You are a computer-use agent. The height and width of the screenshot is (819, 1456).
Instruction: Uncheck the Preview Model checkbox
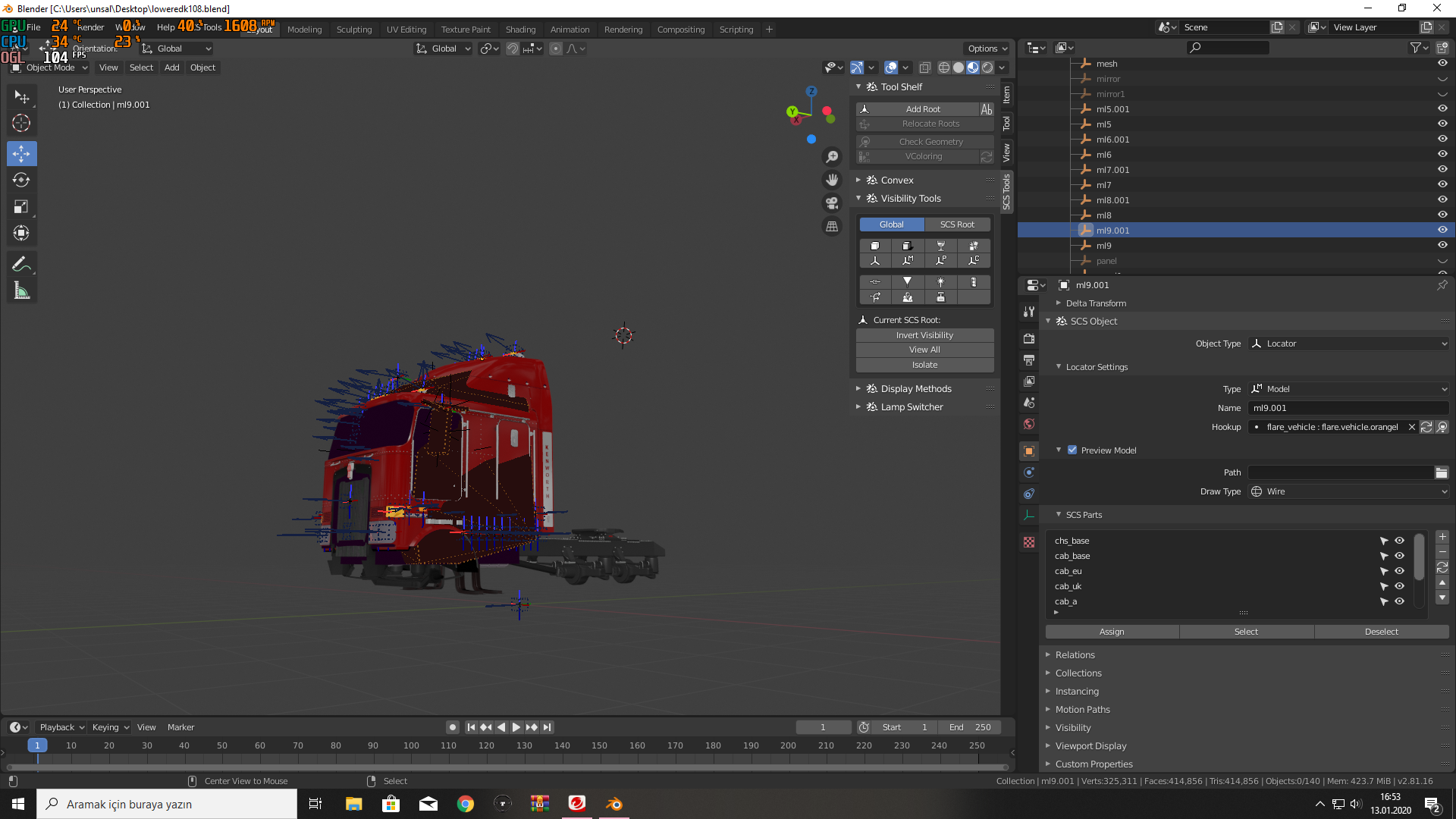click(1072, 450)
